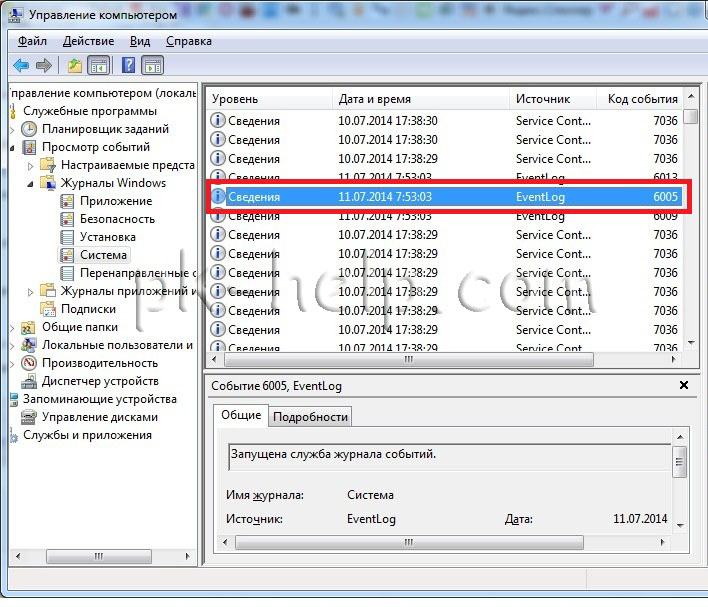Click the Up one level folder icon
The image size is (708, 607).
coord(75,66)
